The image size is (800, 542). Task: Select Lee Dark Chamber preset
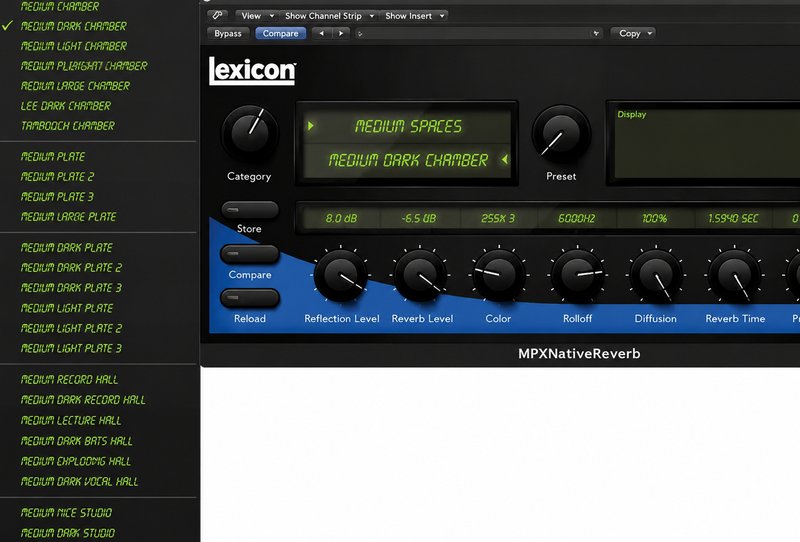coord(65,106)
